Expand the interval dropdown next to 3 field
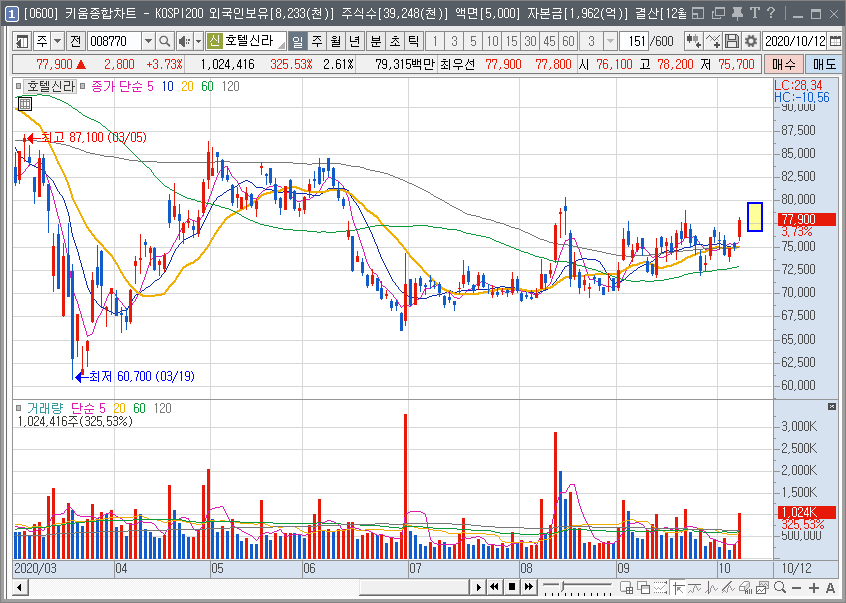 (x=610, y=41)
